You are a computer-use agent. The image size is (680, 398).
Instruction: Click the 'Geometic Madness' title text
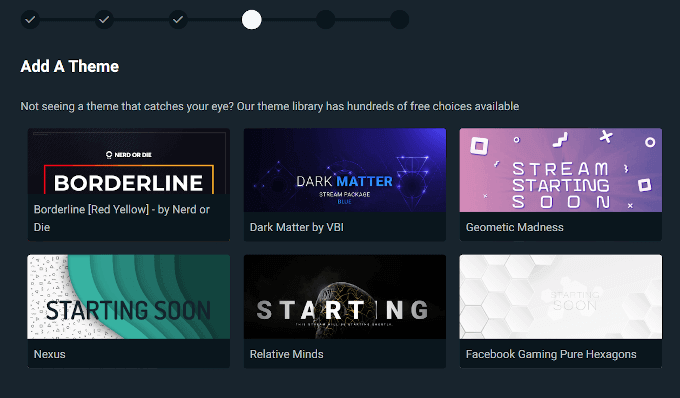tap(514, 227)
